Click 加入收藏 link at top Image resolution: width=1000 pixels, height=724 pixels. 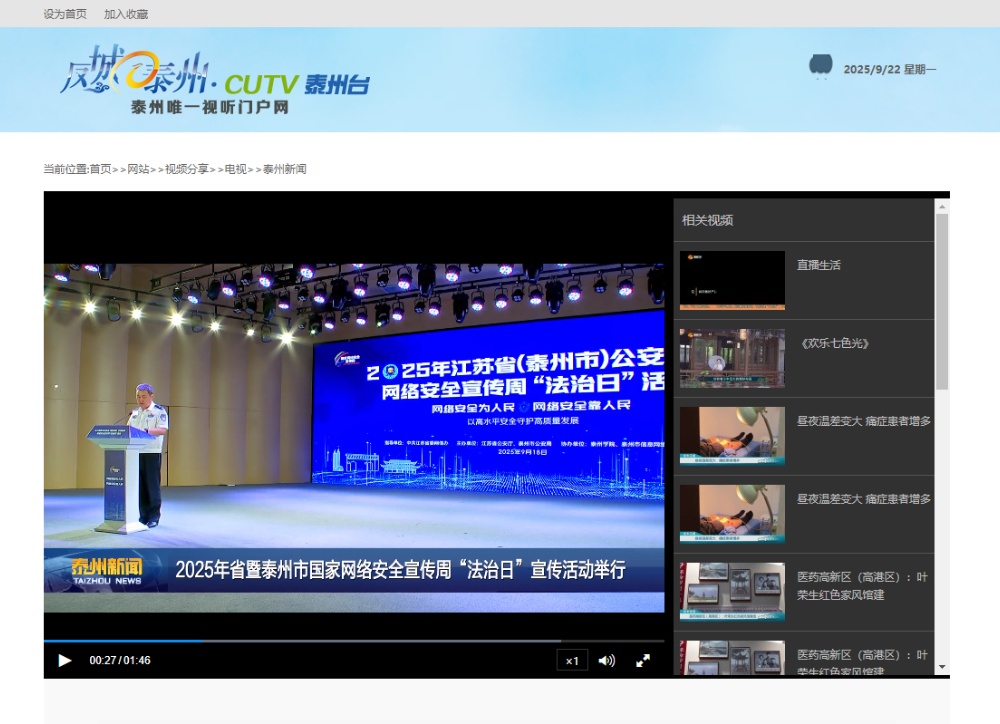pos(126,14)
